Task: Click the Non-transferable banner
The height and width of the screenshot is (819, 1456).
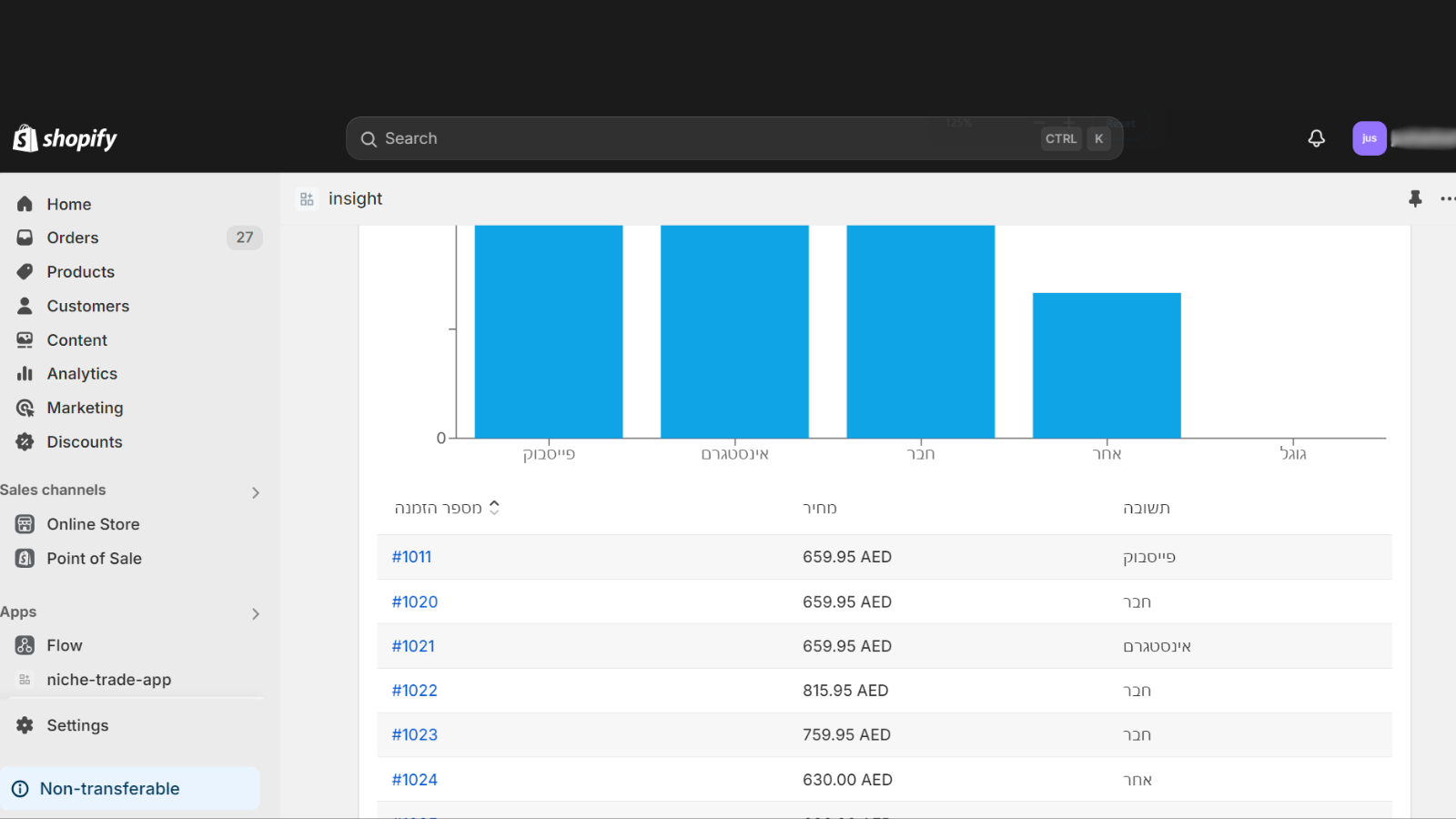Action: pos(130,789)
